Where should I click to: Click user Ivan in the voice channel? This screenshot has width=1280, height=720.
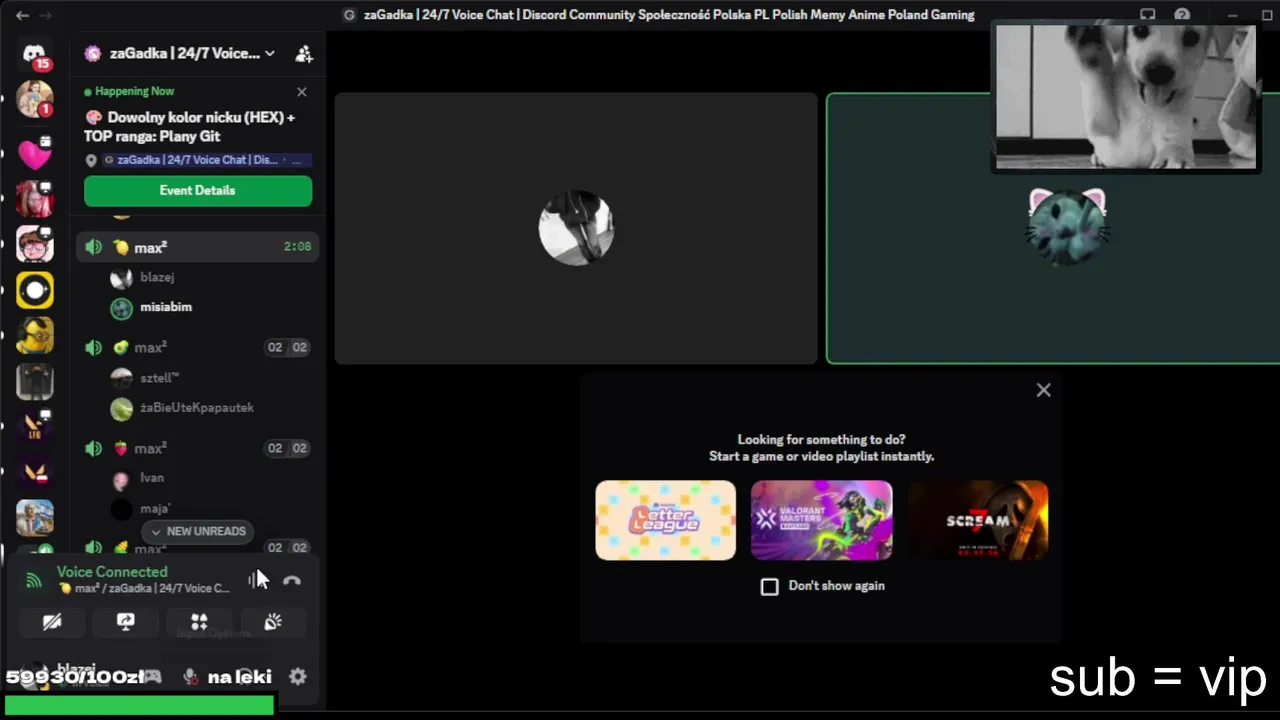tap(152, 478)
